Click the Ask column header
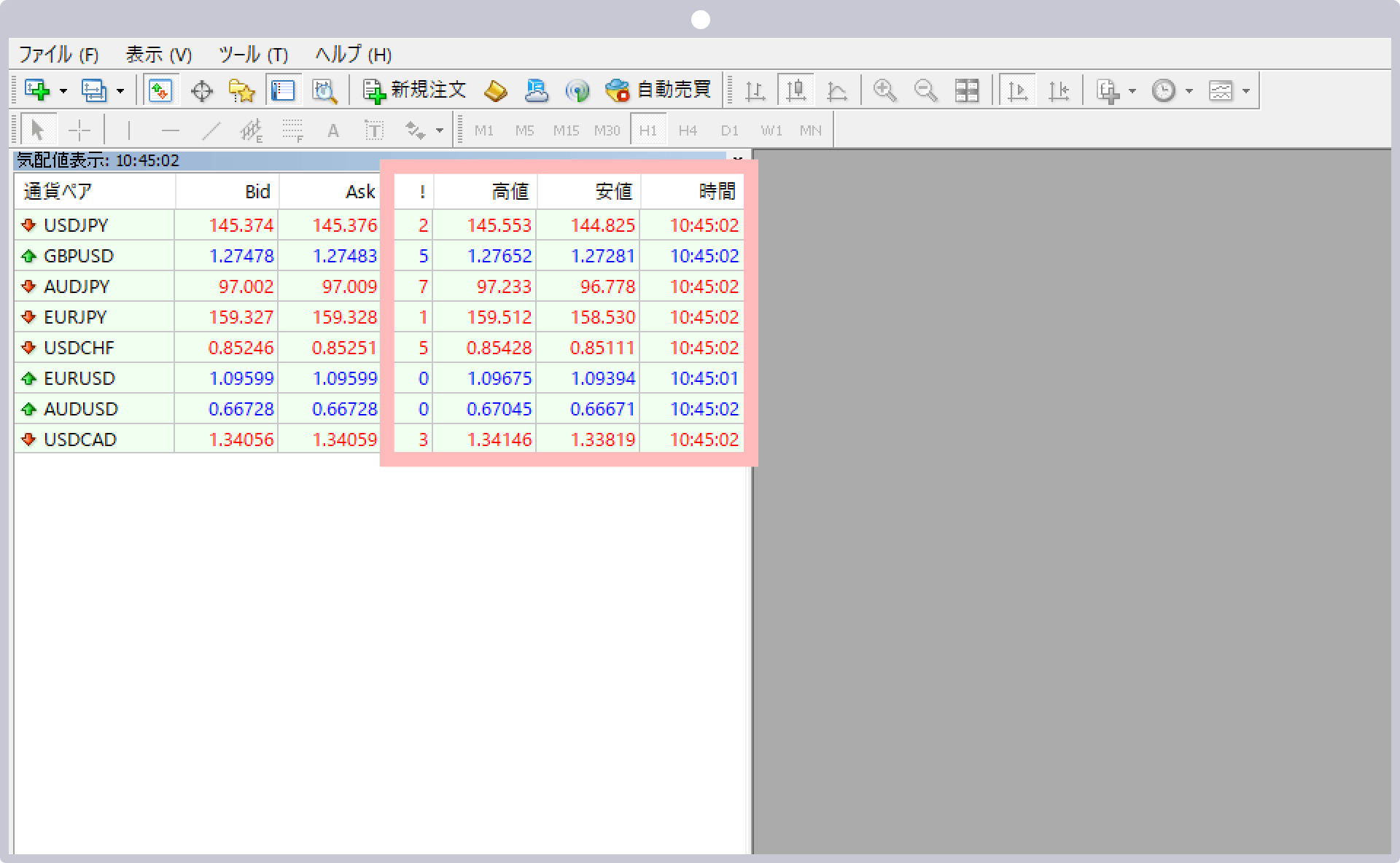The height and width of the screenshot is (863, 1400). coord(330,192)
